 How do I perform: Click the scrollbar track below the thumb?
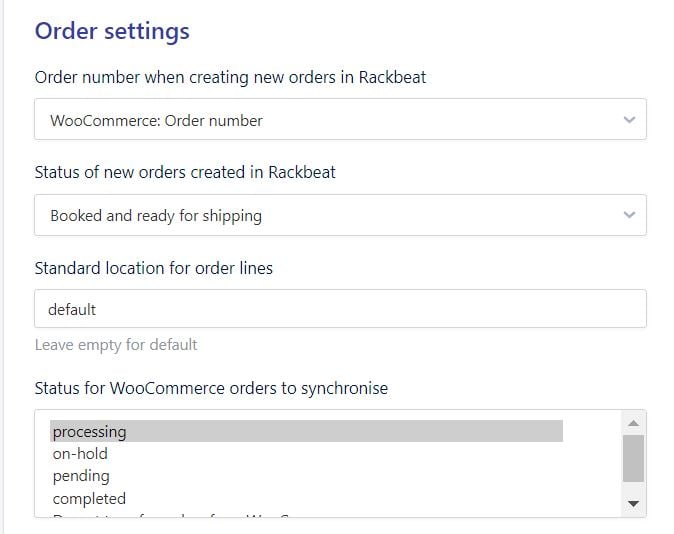click(x=632, y=488)
